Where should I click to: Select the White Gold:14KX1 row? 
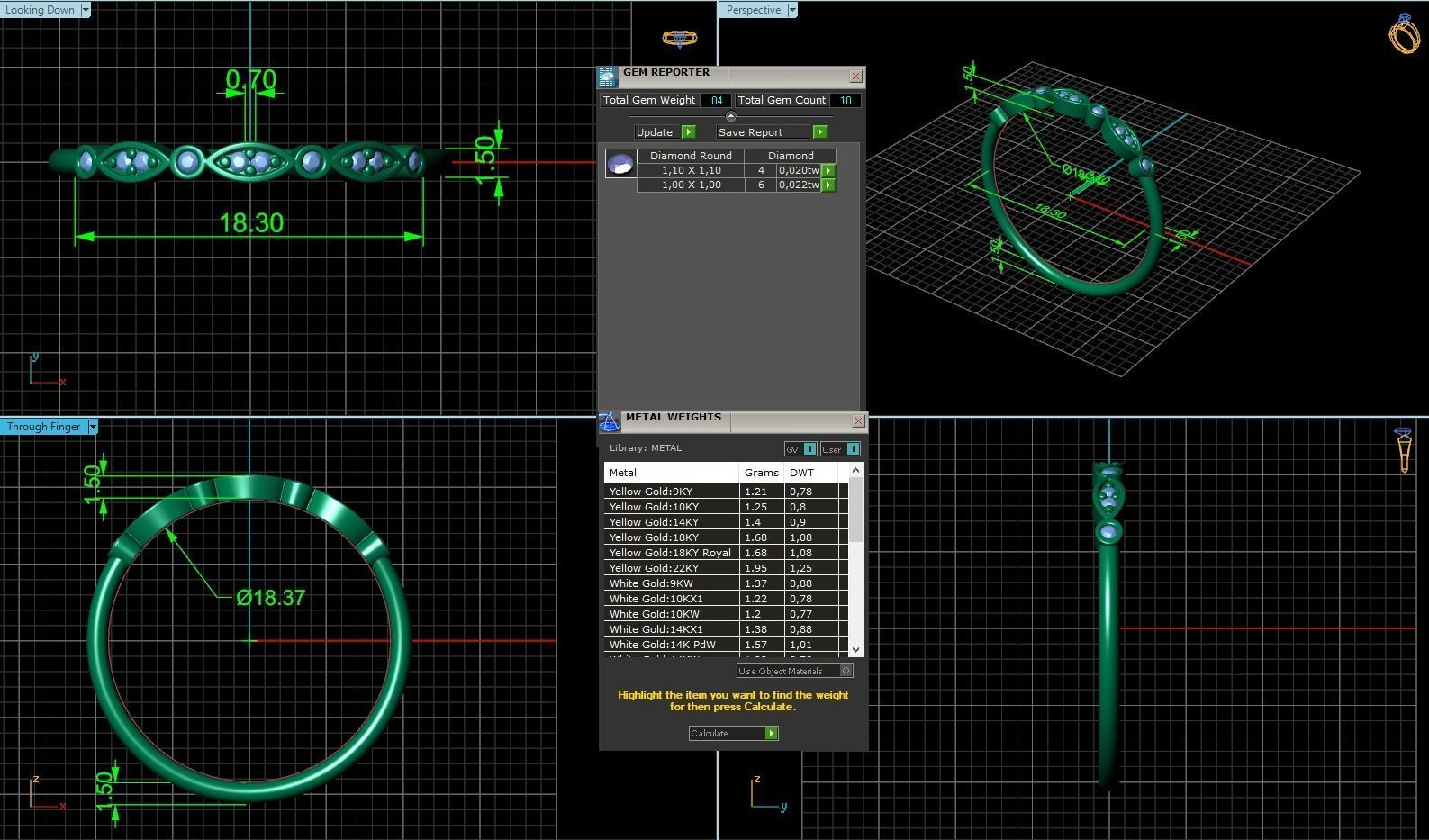[726, 629]
